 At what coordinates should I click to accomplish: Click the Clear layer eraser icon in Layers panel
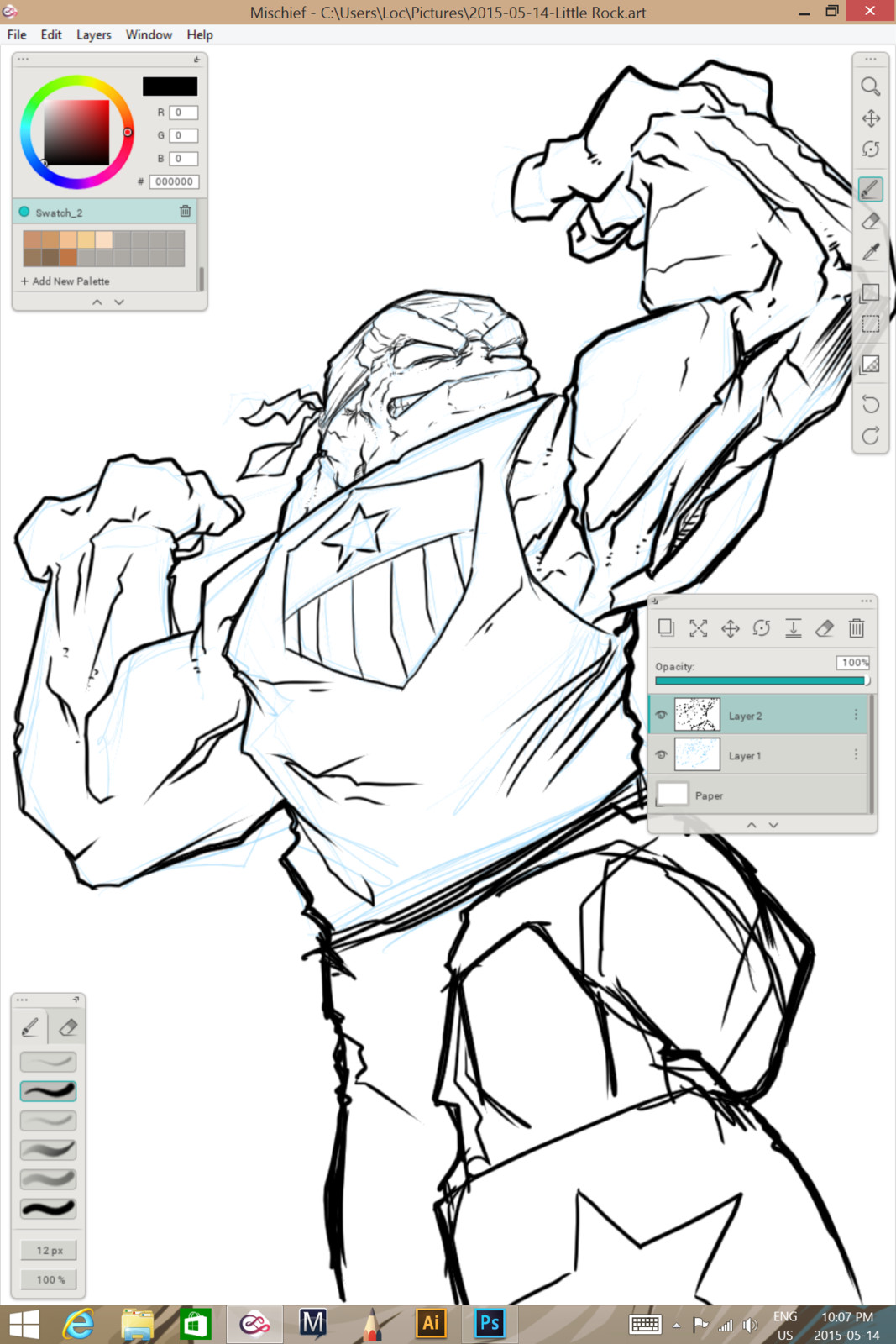pyautogui.click(x=825, y=627)
